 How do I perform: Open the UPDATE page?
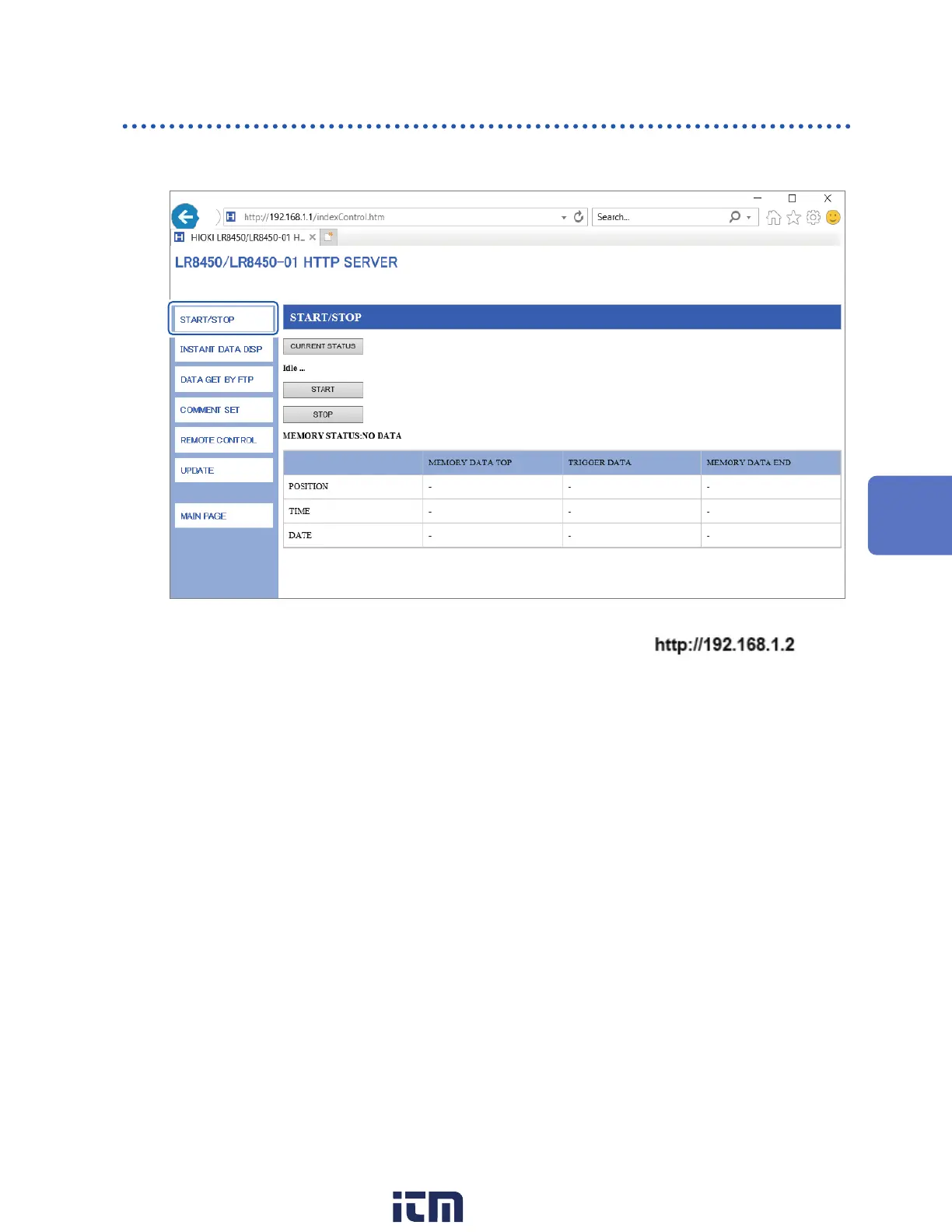pyautogui.click(x=224, y=471)
